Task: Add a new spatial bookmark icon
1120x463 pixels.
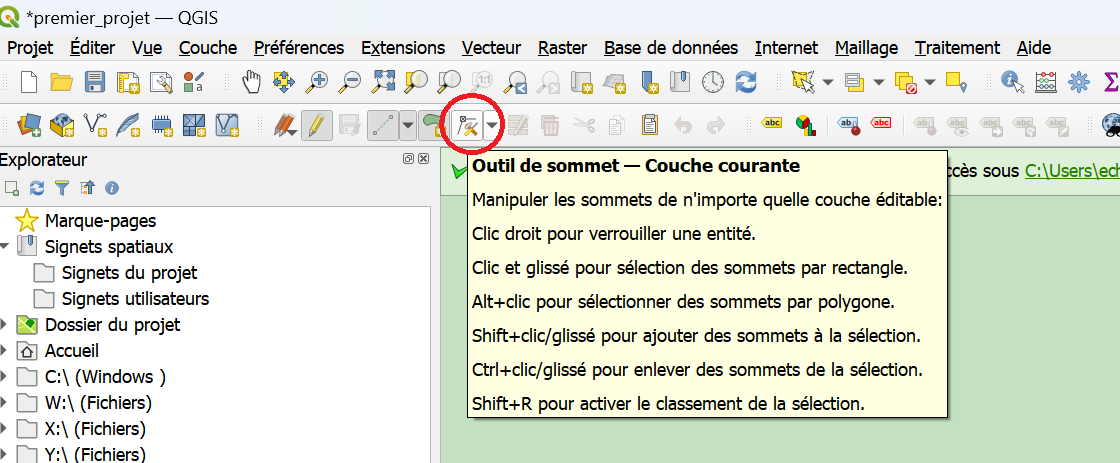Action: 649,82
